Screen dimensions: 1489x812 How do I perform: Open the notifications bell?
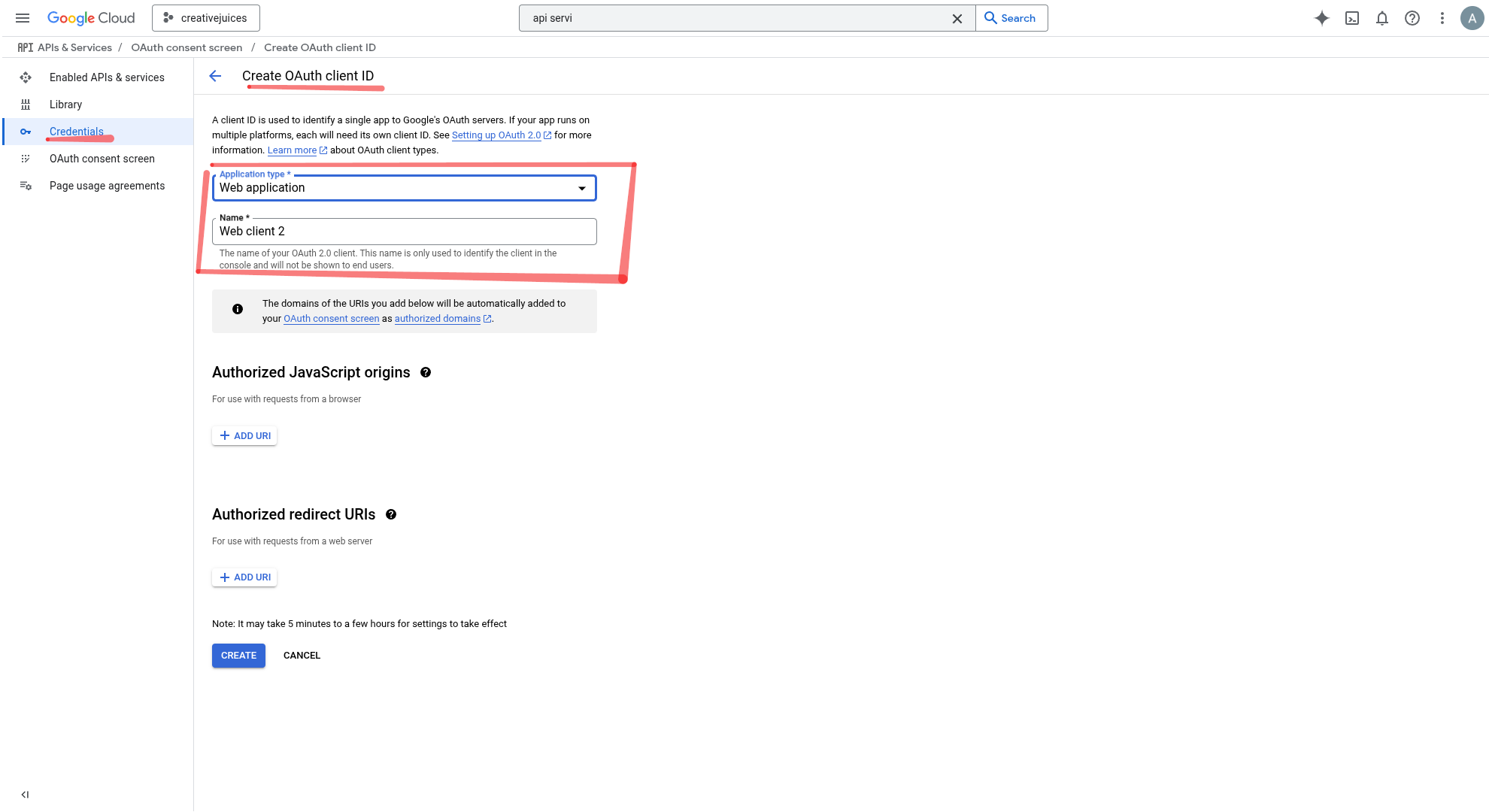click(1382, 18)
